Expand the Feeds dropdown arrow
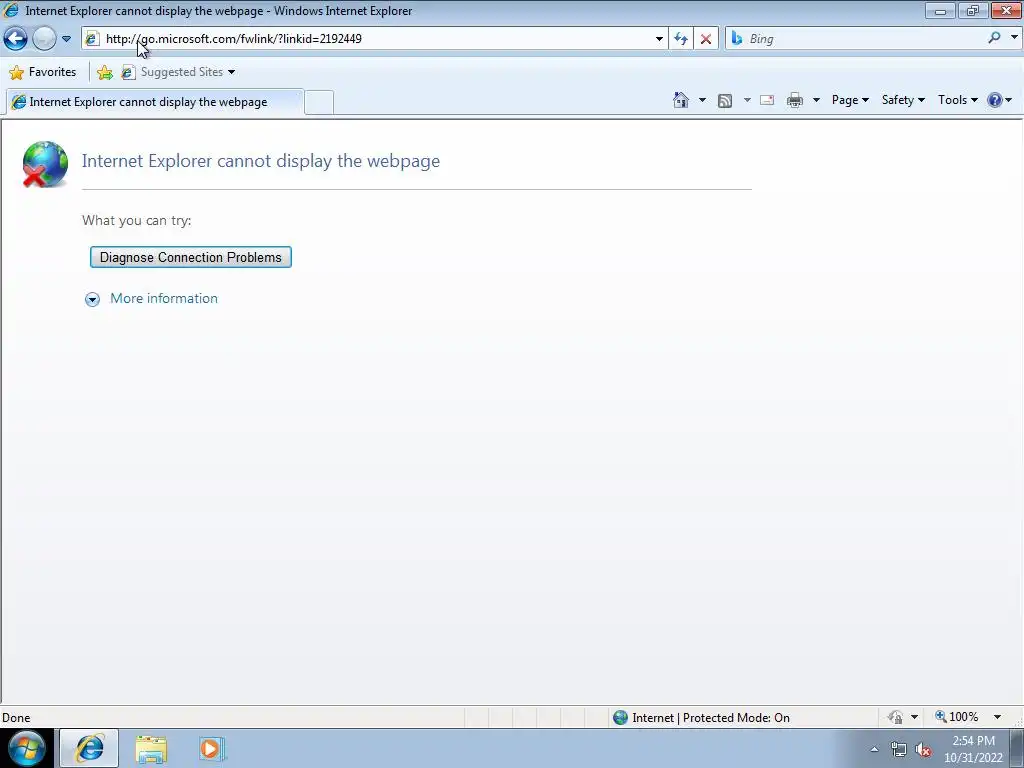 (746, 100)
